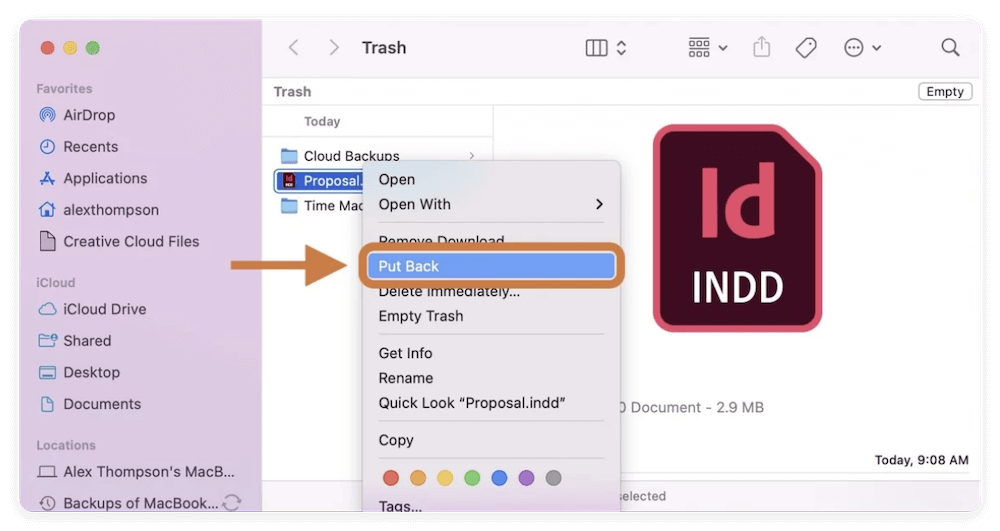Apply the red tag color
The image size is (1000, 531).
391,477
